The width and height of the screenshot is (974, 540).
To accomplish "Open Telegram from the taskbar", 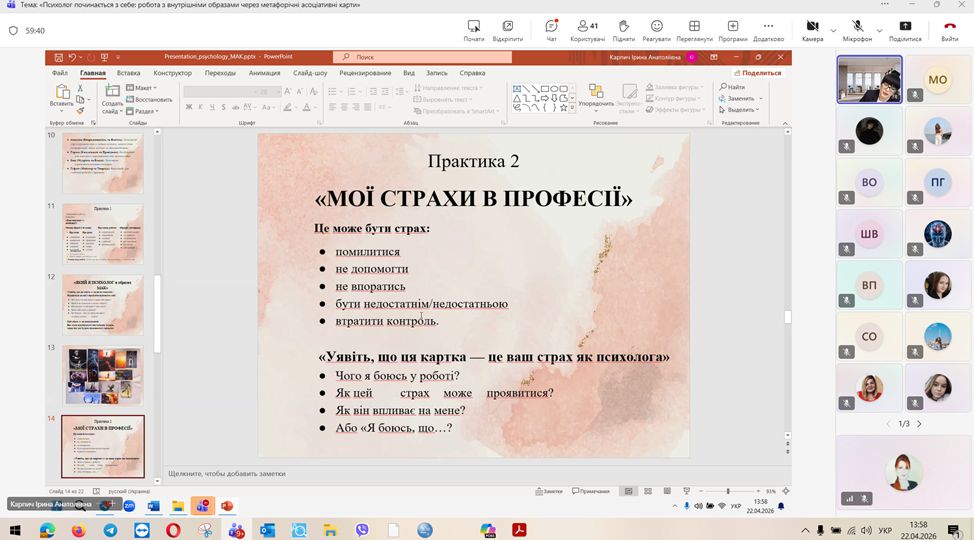I will (x=110, y=530).
